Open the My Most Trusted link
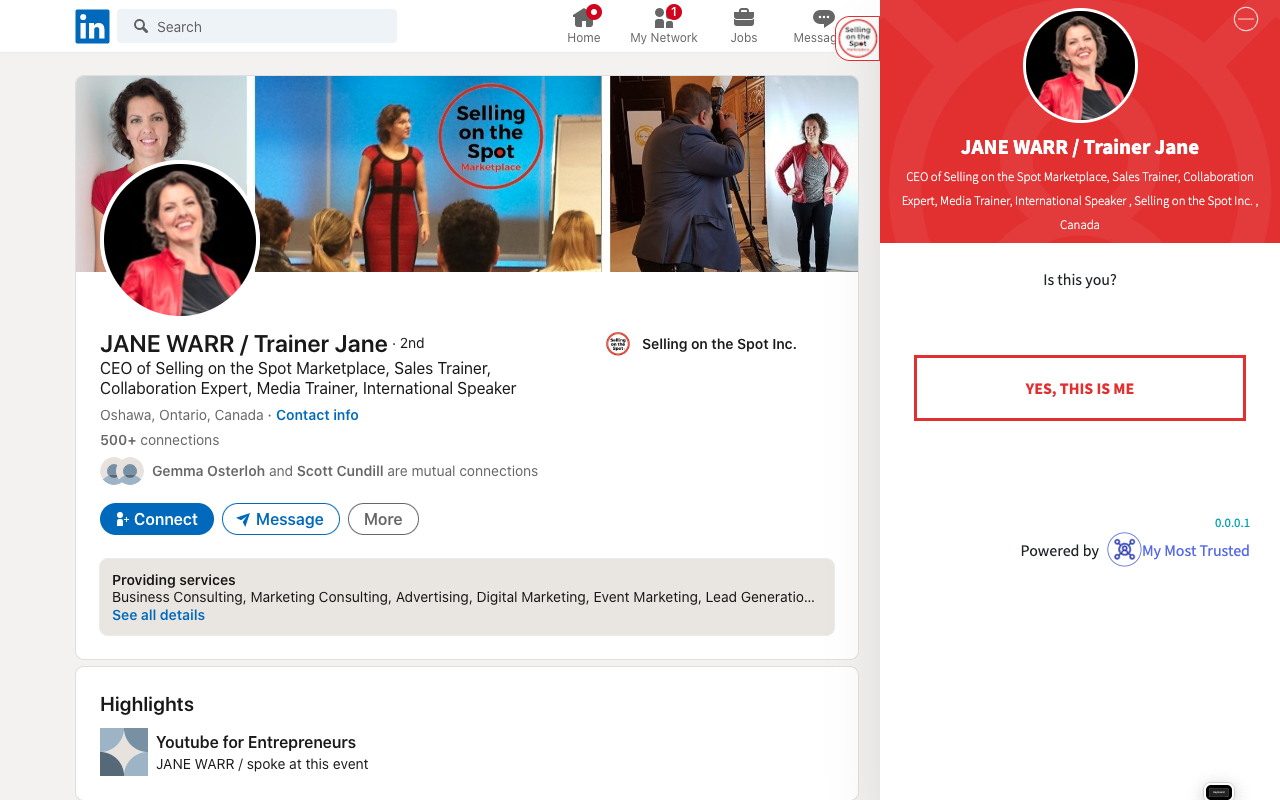Image resolution: width=1280 pixels, height=800 pixels. click(1196, 550)
